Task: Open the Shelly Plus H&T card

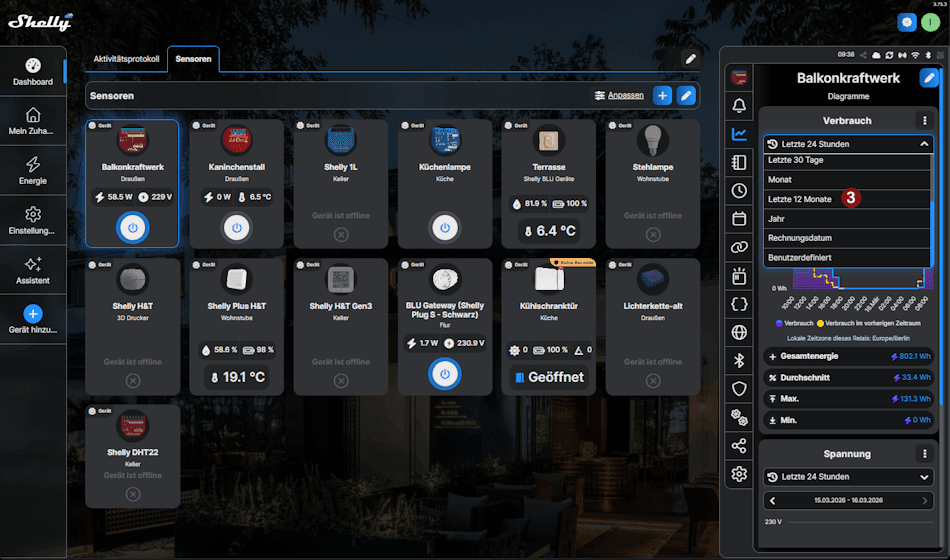Action: [236, 327]
